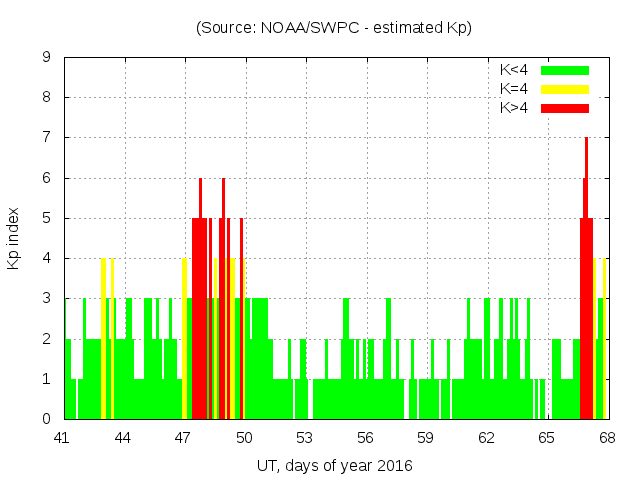Click the yellow K=4 legend swatch
640x480 pixels.
(x=565, y=89)
